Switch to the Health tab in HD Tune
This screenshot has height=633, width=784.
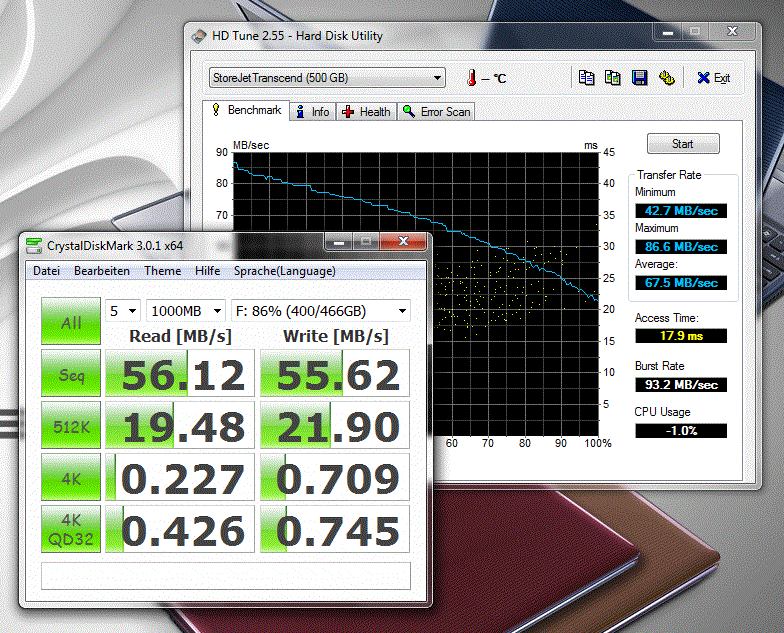tap(366, 112)
